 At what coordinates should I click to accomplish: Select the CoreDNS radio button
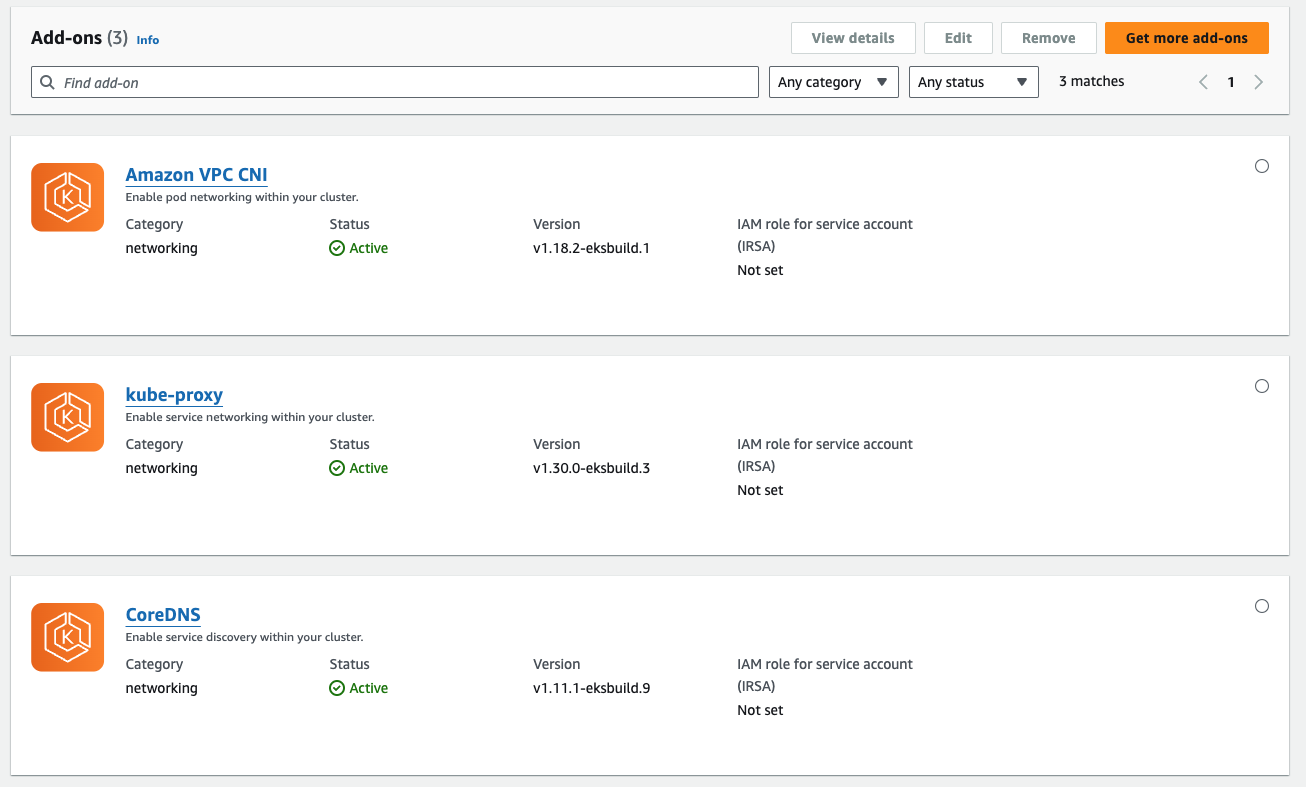pos(1262,606)
